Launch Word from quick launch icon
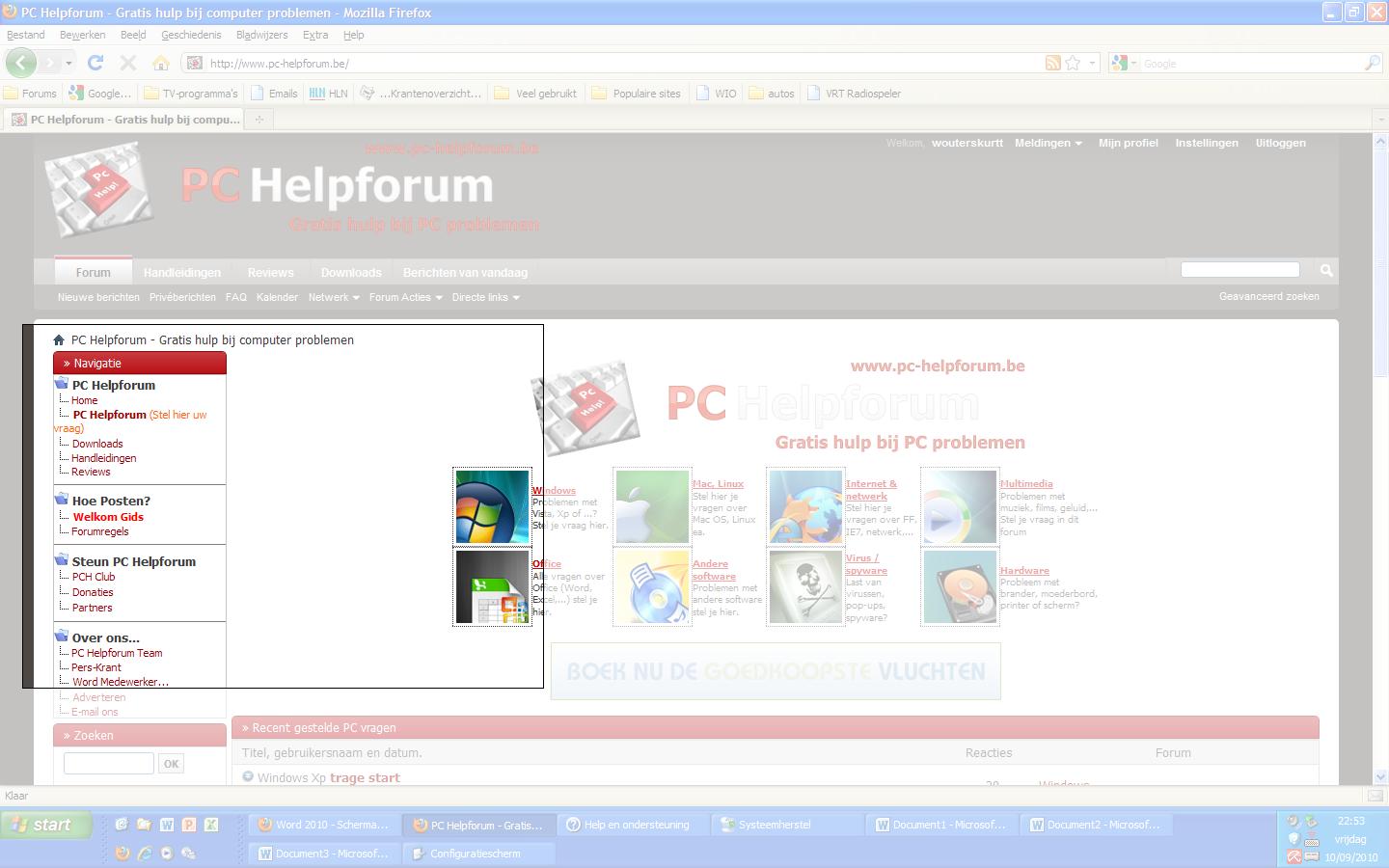The image size is (1389, 868). coord(166,825)
